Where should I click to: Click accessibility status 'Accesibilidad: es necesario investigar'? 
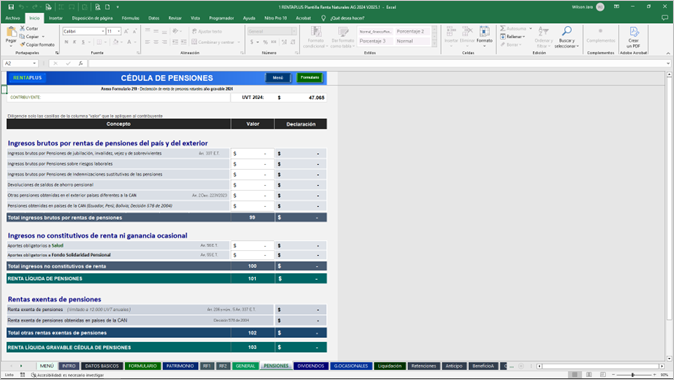(67, 375)
